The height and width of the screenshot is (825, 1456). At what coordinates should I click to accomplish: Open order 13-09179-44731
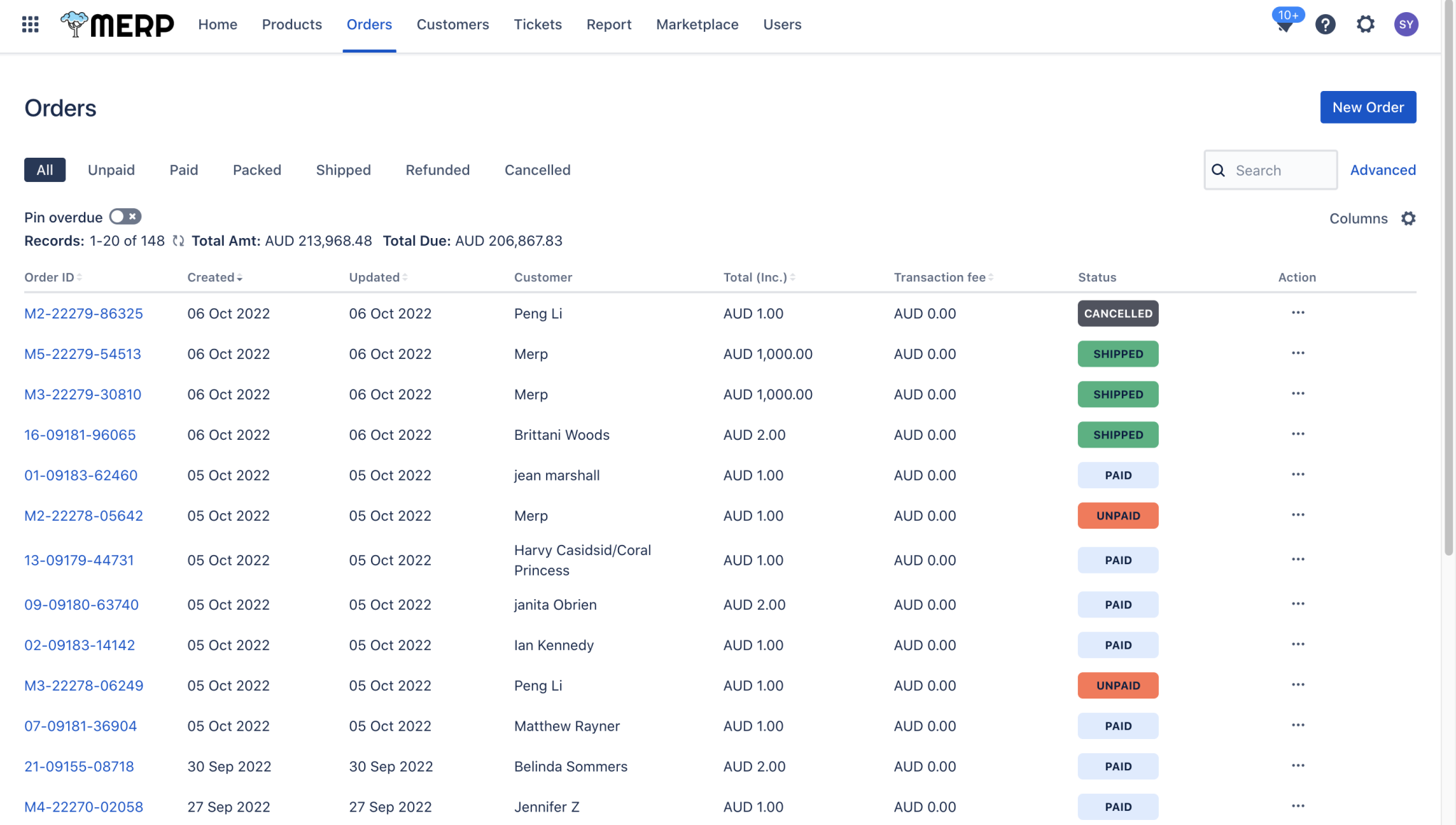pyautogui.click(x=79, y=561)
